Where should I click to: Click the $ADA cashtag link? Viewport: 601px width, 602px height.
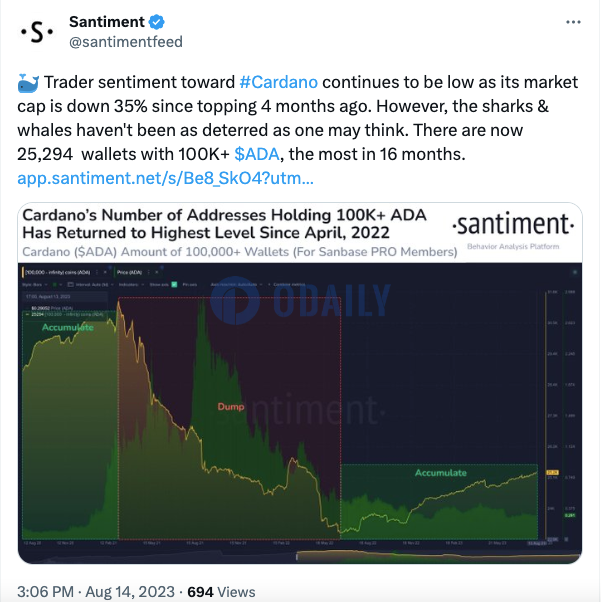pyautogui.click(x=257, y=154)
